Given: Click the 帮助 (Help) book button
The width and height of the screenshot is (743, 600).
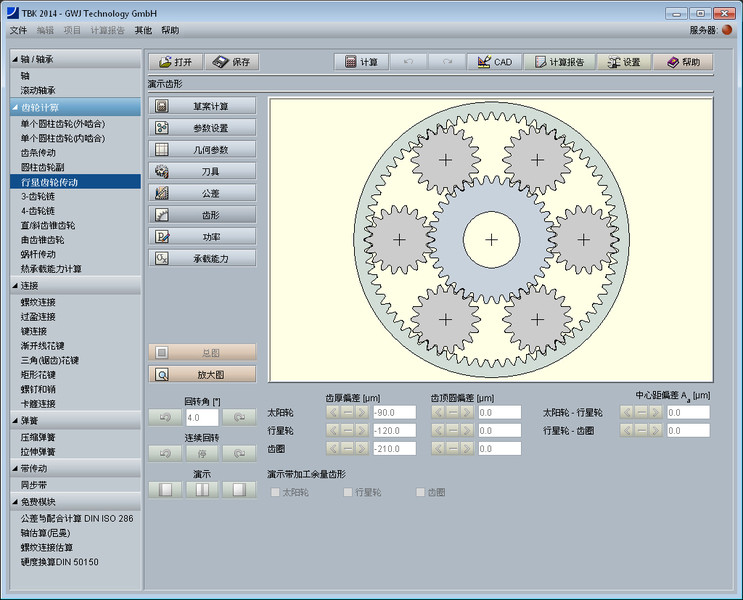Looking at the screenshot, I should pyautogui.click(x=683, y=62).
